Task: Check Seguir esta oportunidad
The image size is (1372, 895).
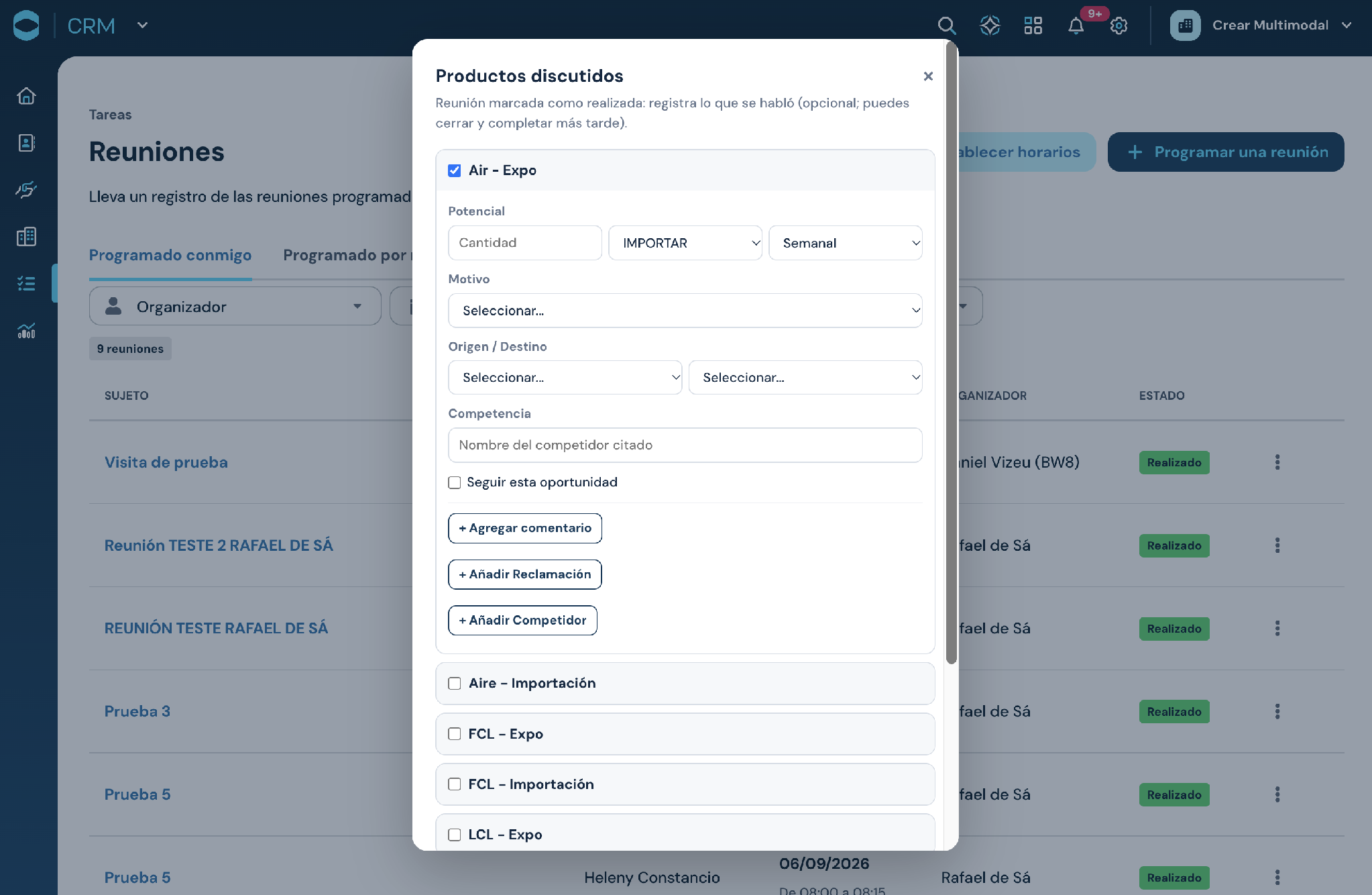Action: [x=455, y=482]
